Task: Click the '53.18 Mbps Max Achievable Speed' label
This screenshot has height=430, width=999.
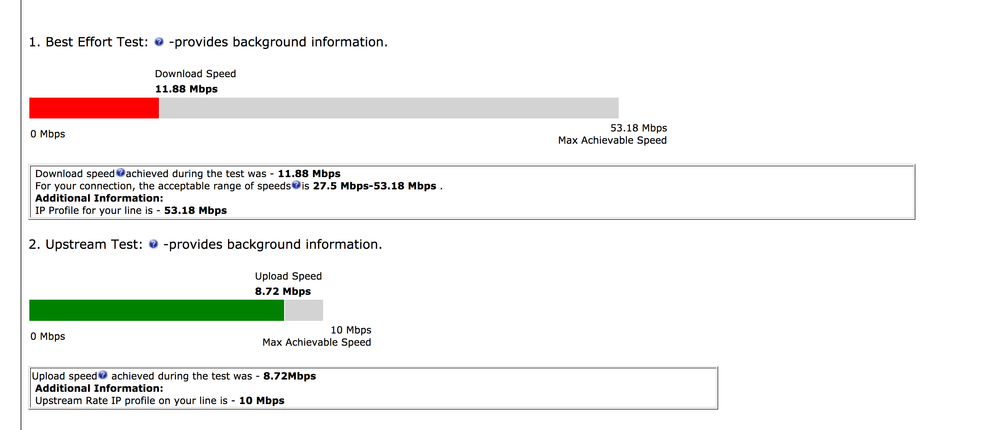Action: click(x=612, y=134)
